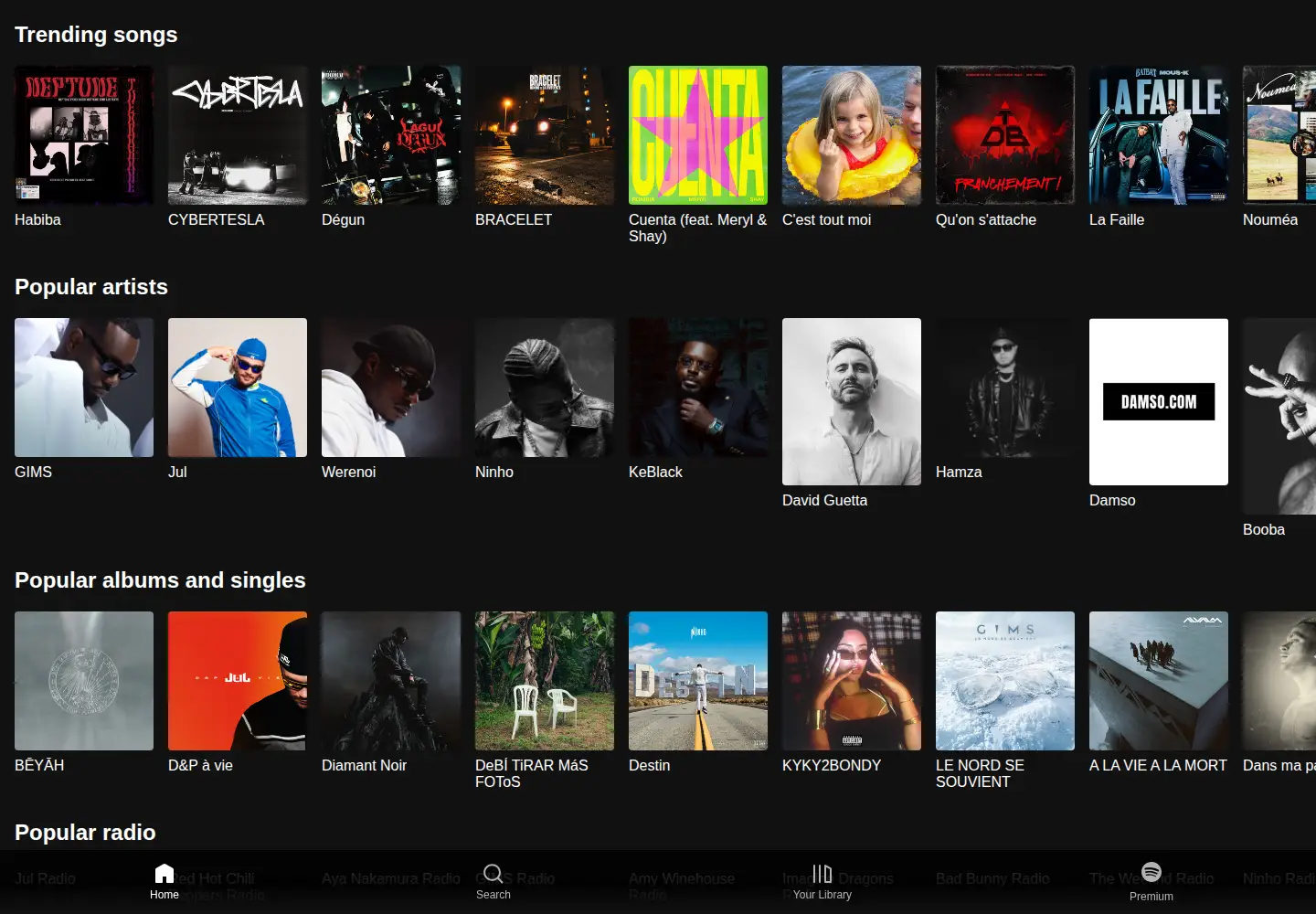Click the Nouméa song title
1316x914 pixels.
pyautogui.click(x=1270, y=219)
